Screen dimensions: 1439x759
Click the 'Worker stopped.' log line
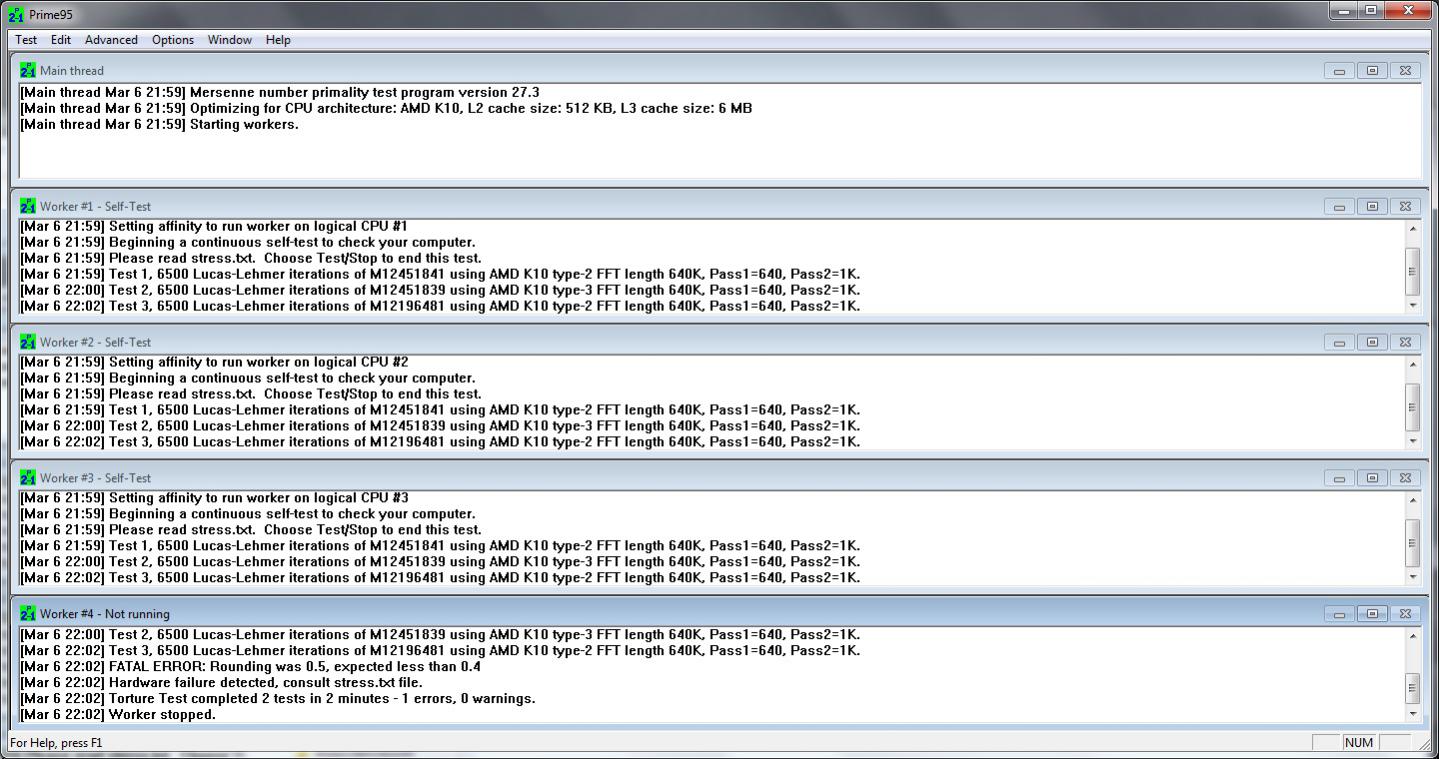118,715
